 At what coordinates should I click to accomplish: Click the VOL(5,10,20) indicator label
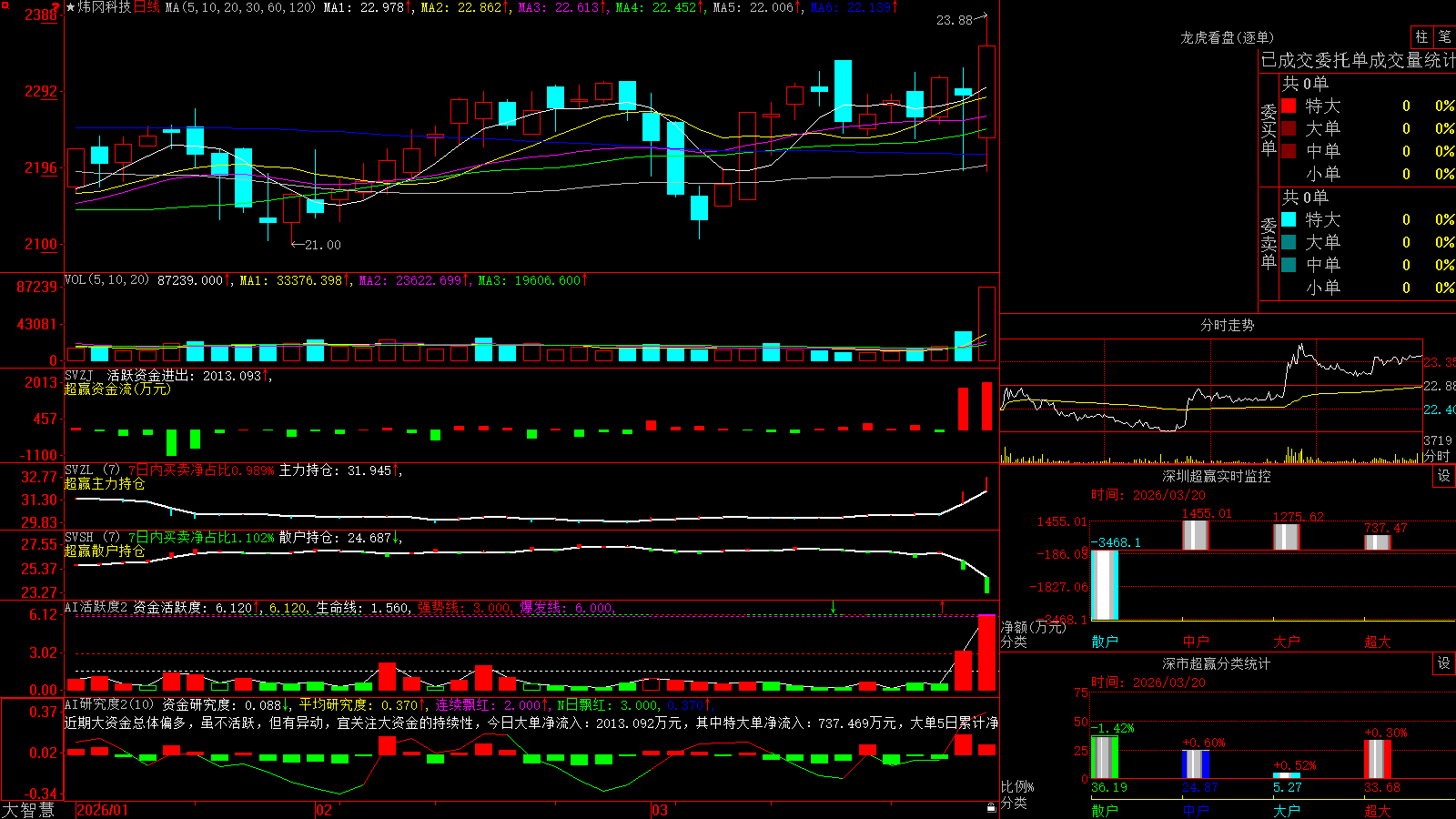[x=106, y=280]
